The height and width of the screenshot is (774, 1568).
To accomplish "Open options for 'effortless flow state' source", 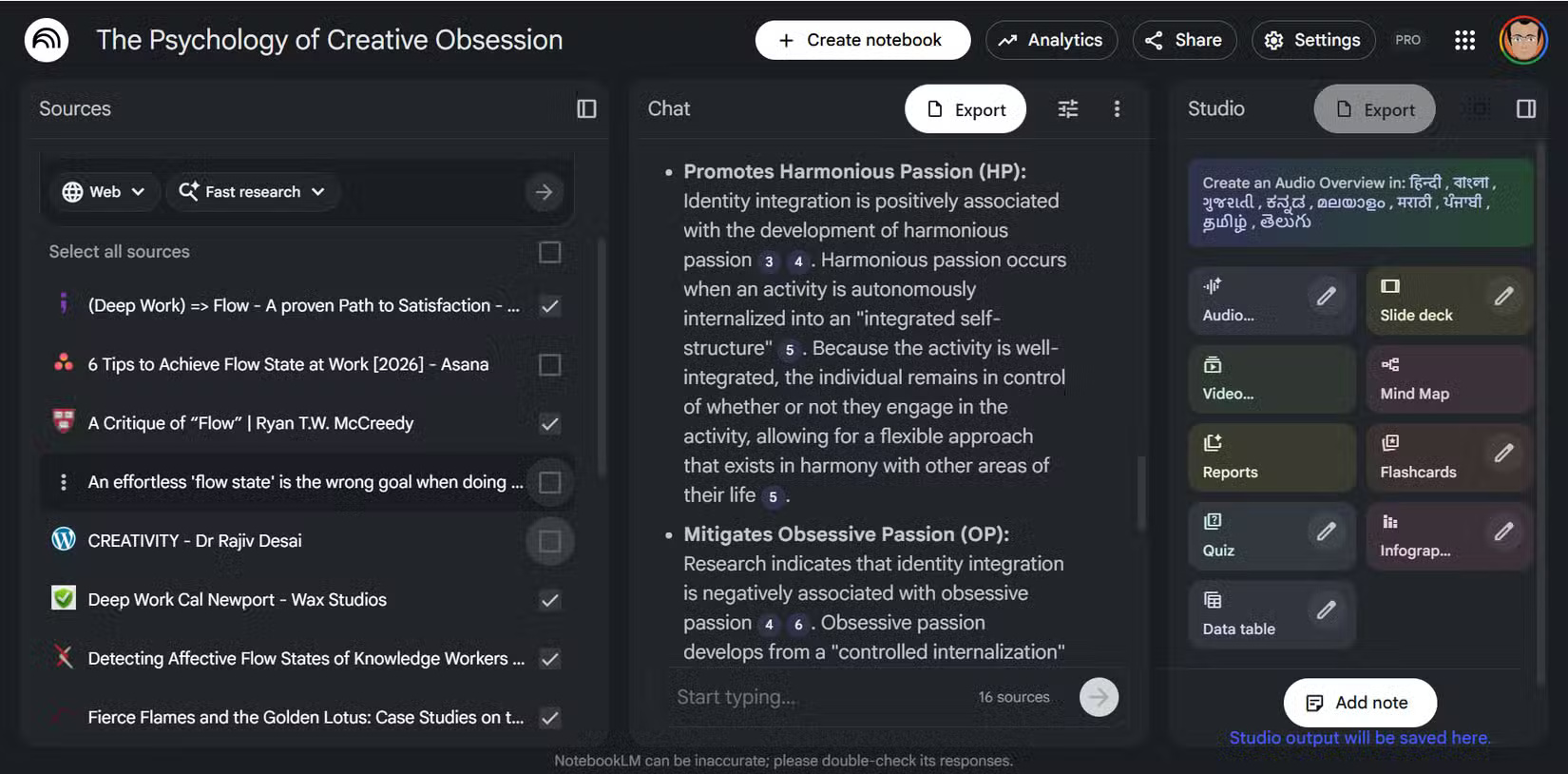I will click(64, 482).
